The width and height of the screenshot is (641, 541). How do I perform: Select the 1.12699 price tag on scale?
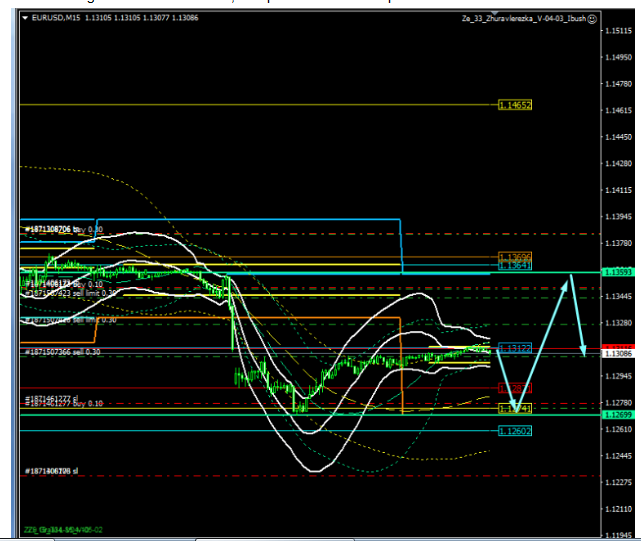616,414
